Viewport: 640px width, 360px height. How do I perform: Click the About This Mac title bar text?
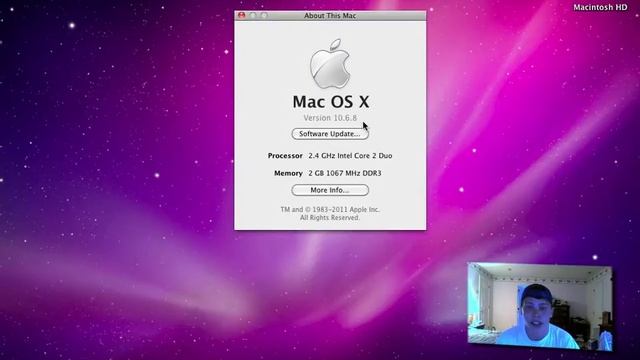pyautogui.click(x=330, y=16)
